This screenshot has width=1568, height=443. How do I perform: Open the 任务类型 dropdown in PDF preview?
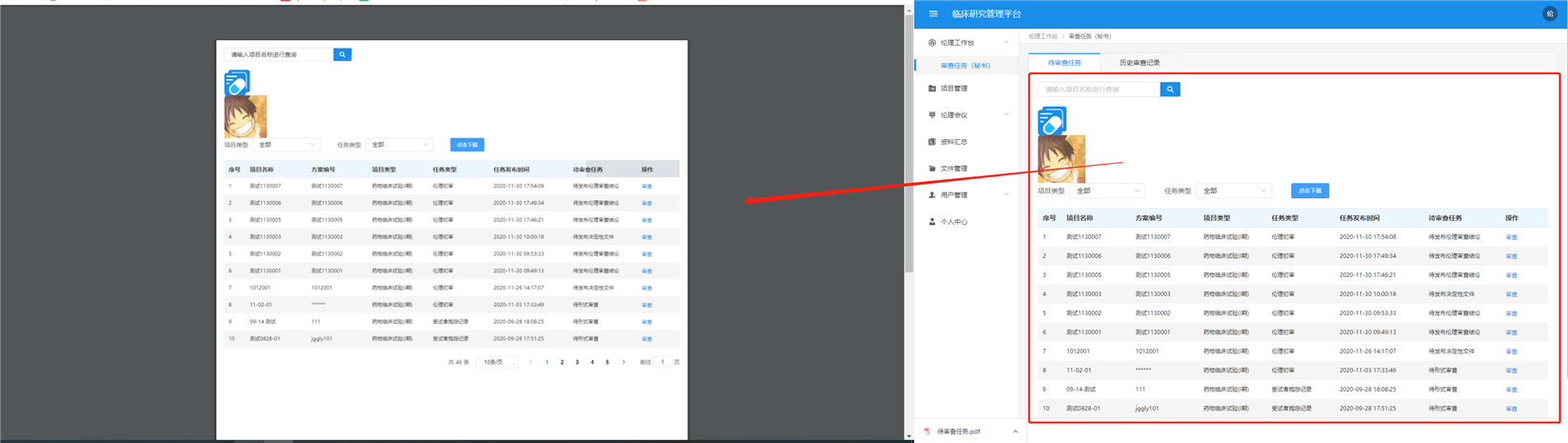(x=399, y=145)
